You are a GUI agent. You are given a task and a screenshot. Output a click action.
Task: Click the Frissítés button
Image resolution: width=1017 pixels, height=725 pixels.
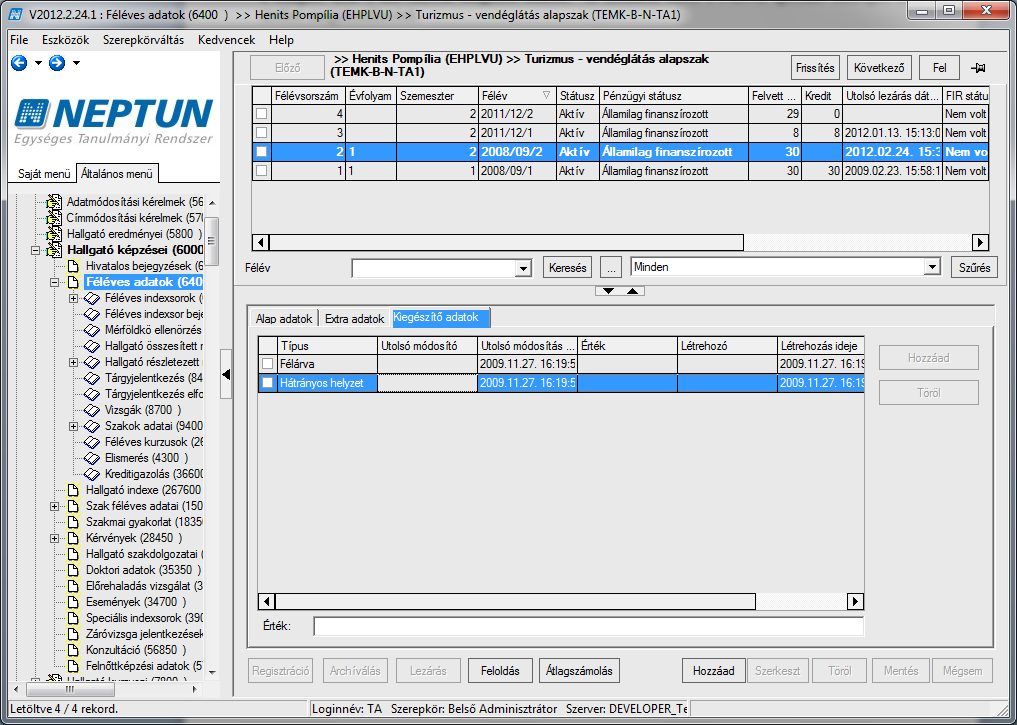pyautogui.click(x=815, y=67)
